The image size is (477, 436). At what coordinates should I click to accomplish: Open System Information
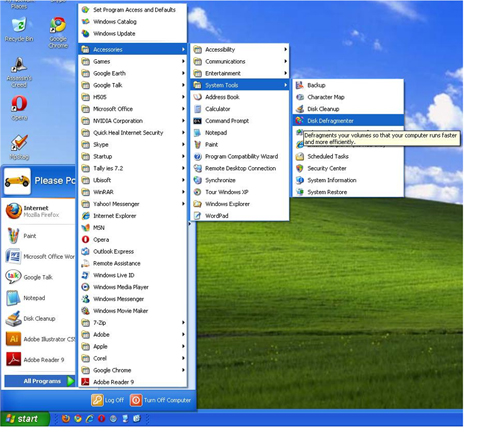[348, 180]
